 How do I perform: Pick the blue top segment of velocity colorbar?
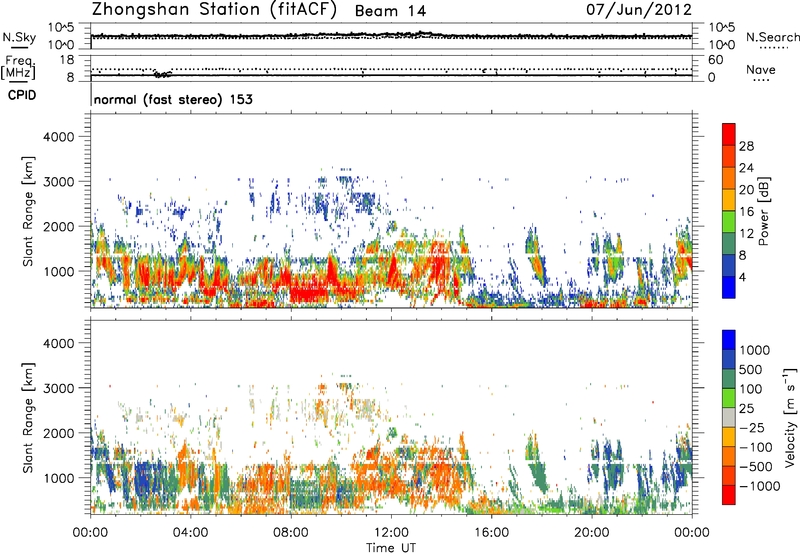pyautogui.click(x=729, y=340)
